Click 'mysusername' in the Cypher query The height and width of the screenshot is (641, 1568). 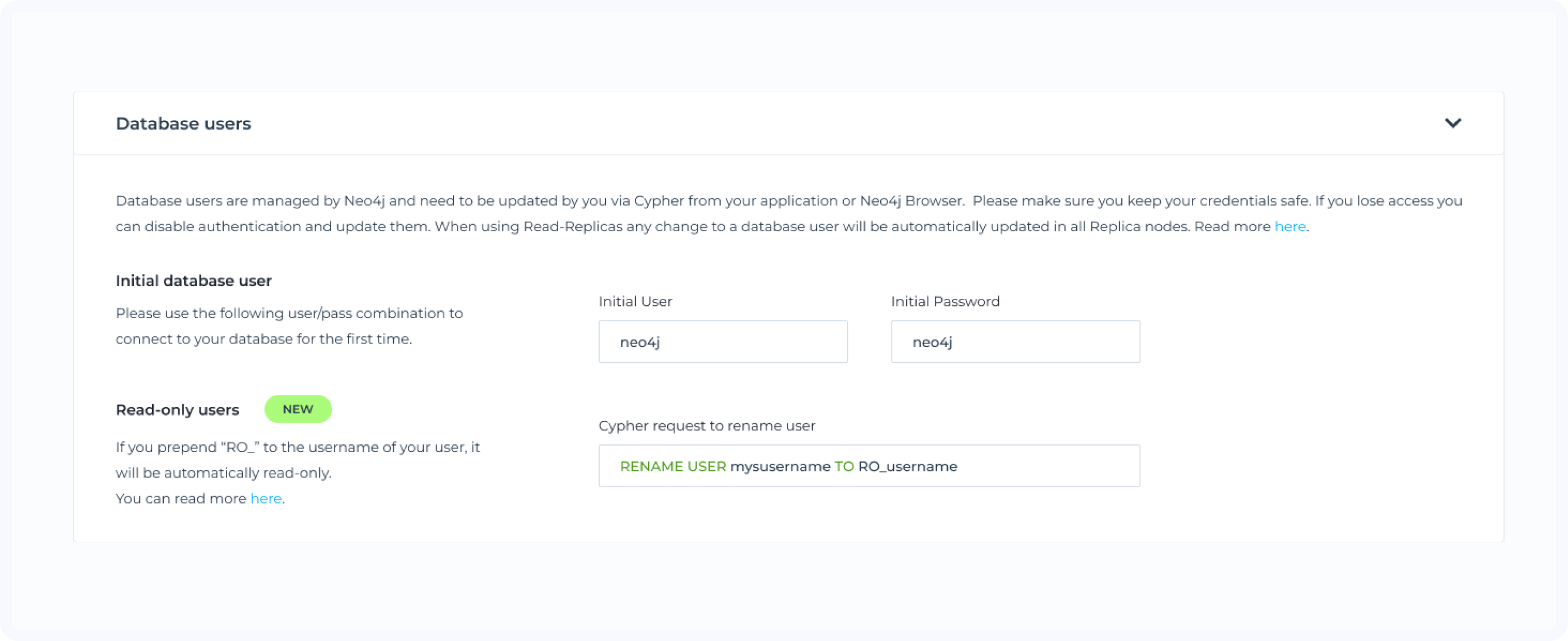click(x=780, y=466)
